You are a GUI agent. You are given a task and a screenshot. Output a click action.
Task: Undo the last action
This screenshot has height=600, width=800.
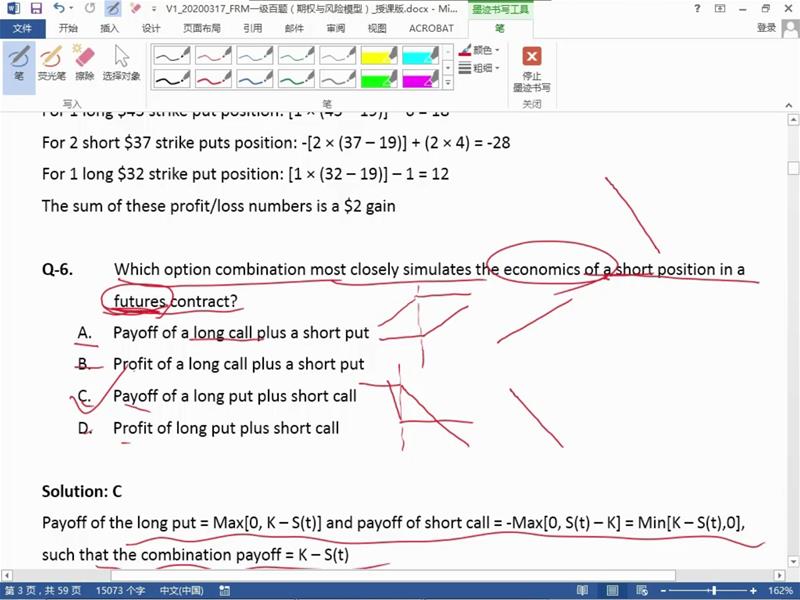coord(59,8)
